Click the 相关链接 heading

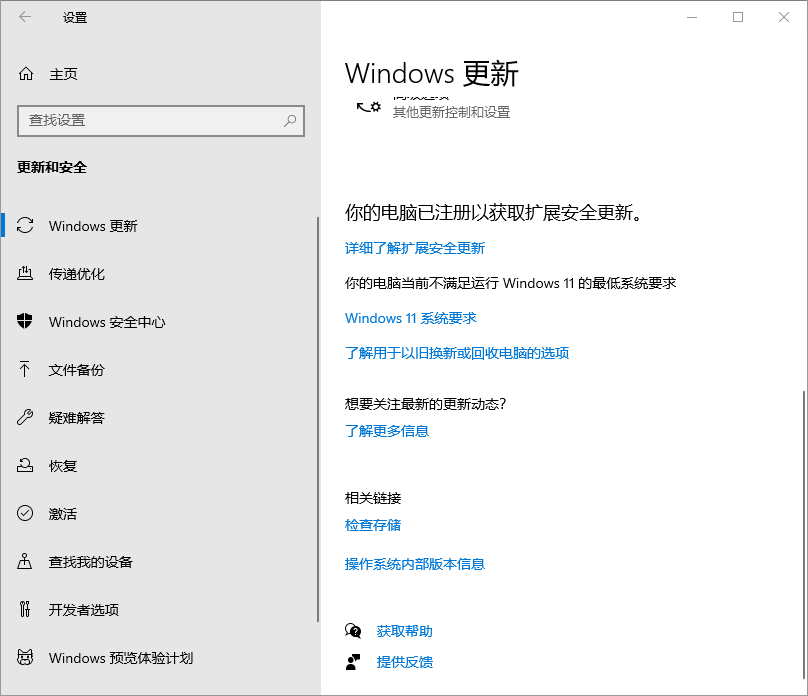tap(373, 498)
